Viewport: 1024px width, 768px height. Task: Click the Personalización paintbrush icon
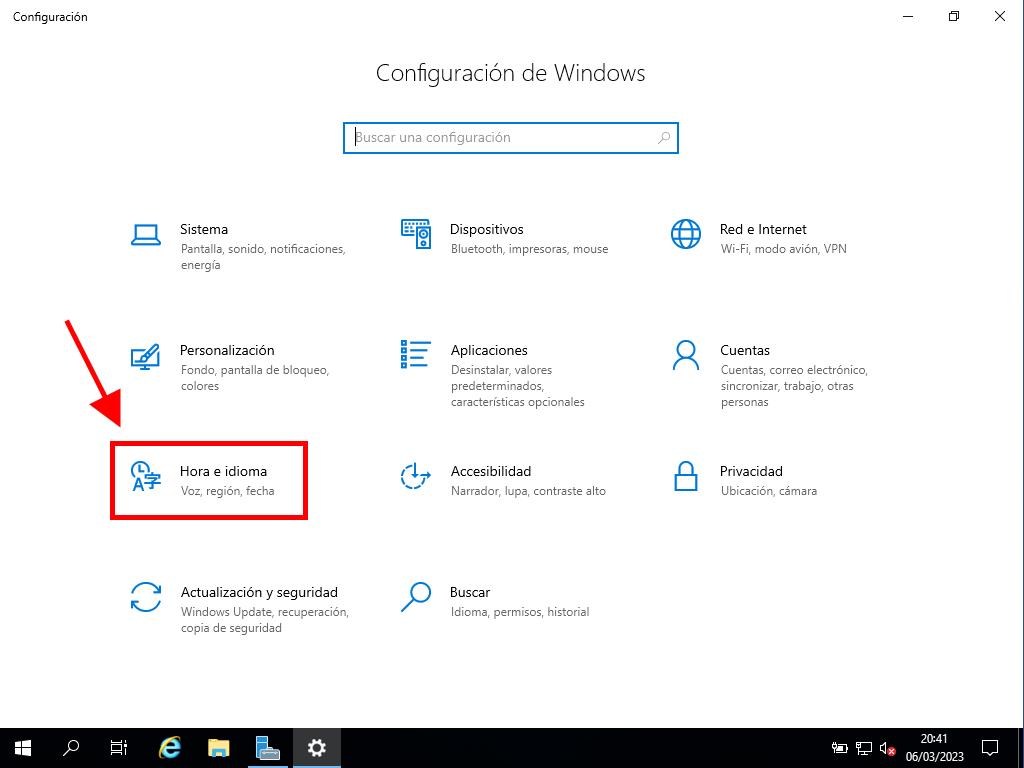coord(145,356)
